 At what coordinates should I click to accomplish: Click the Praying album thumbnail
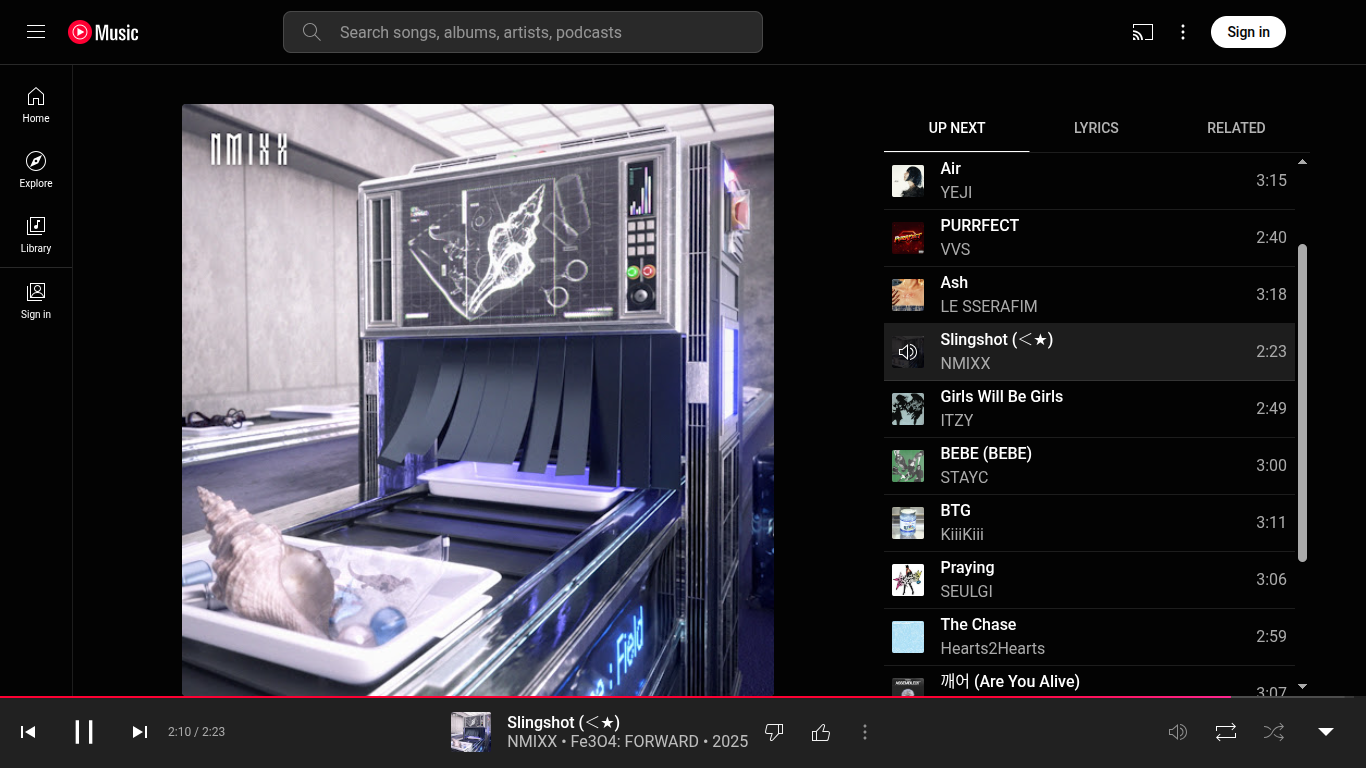pyautogui.click(x=908, y=580)
